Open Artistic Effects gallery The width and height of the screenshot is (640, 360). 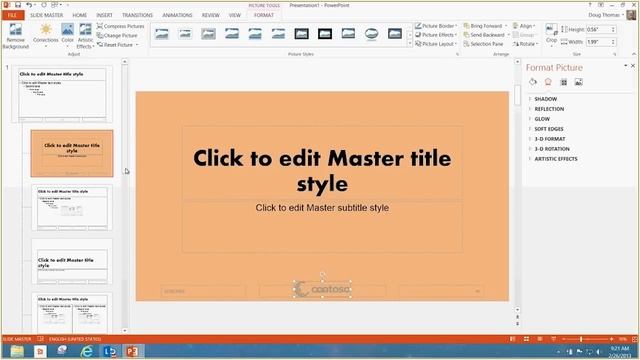(85, 36)
